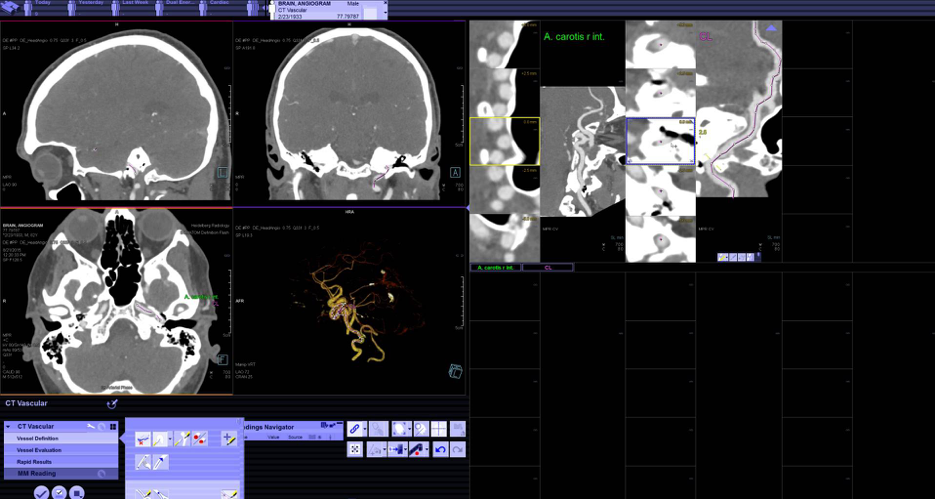
Task: Click the arrow-to-plane clip tool
Action: point(396,449)
